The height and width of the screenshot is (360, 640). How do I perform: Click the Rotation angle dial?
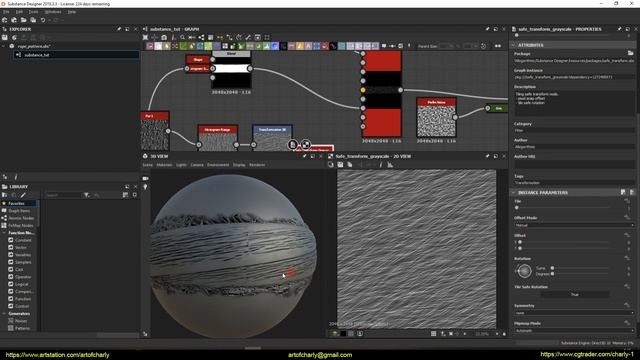click(x=524, y=271)
